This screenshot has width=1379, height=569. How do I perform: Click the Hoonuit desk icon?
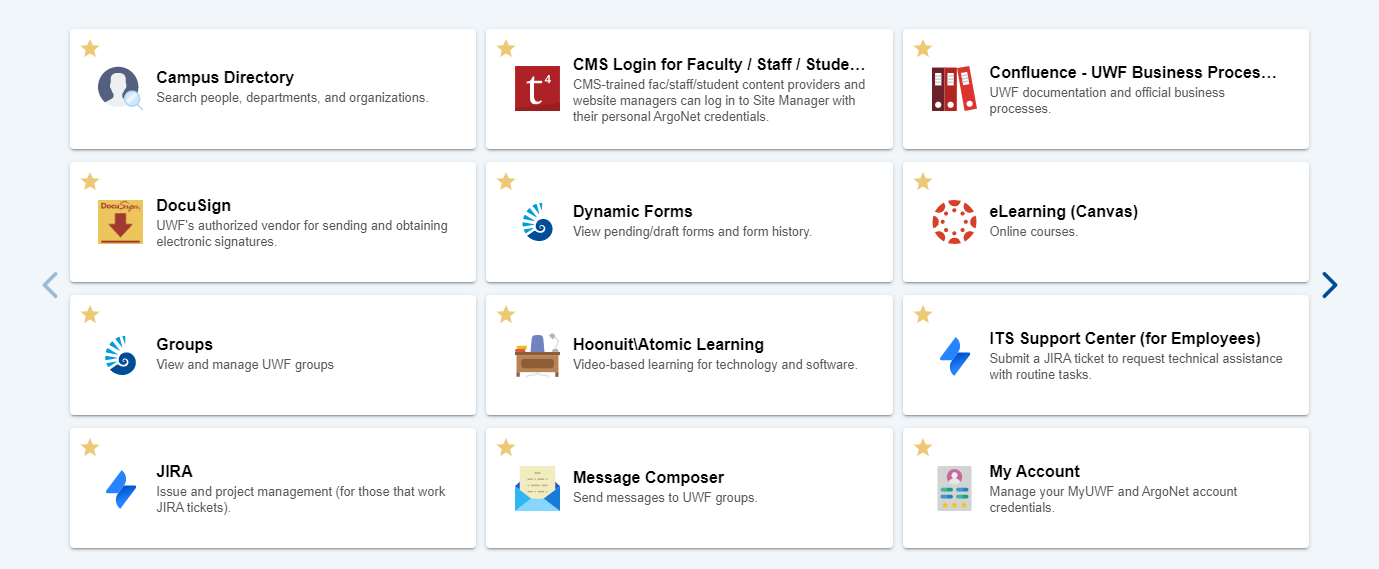click(537, 355)
